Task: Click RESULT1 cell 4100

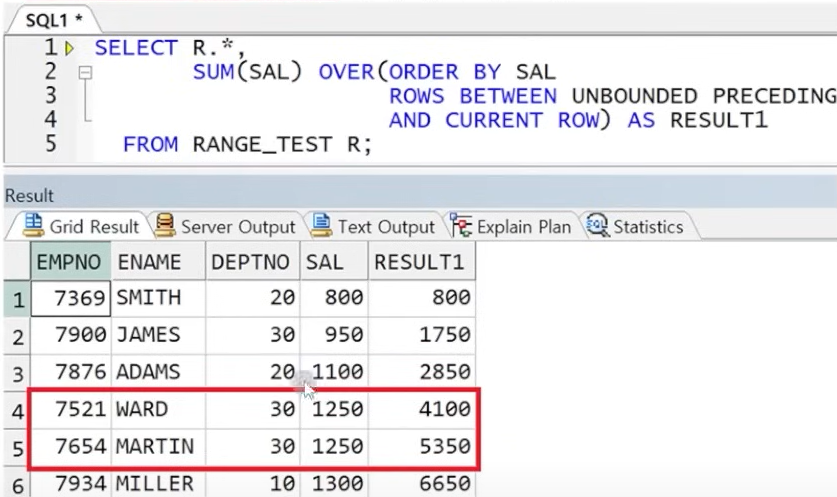Action: pos(422,410)
